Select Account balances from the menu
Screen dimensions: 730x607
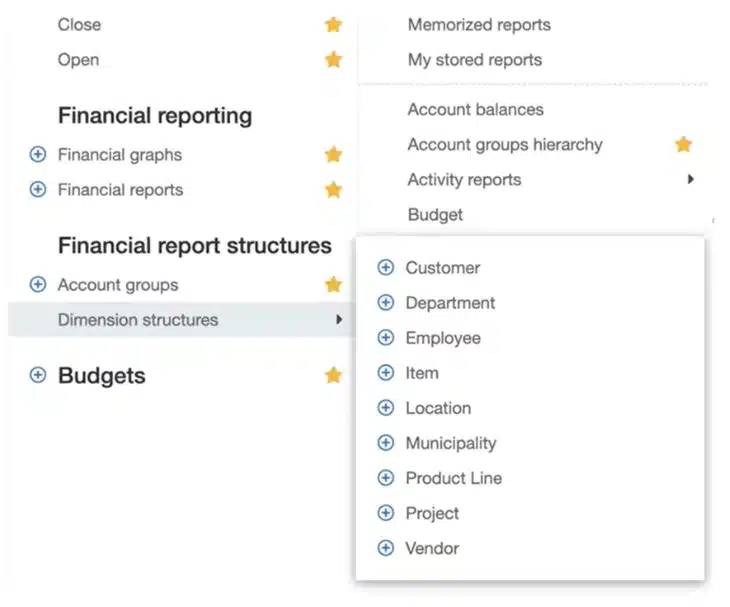[475, 110]
